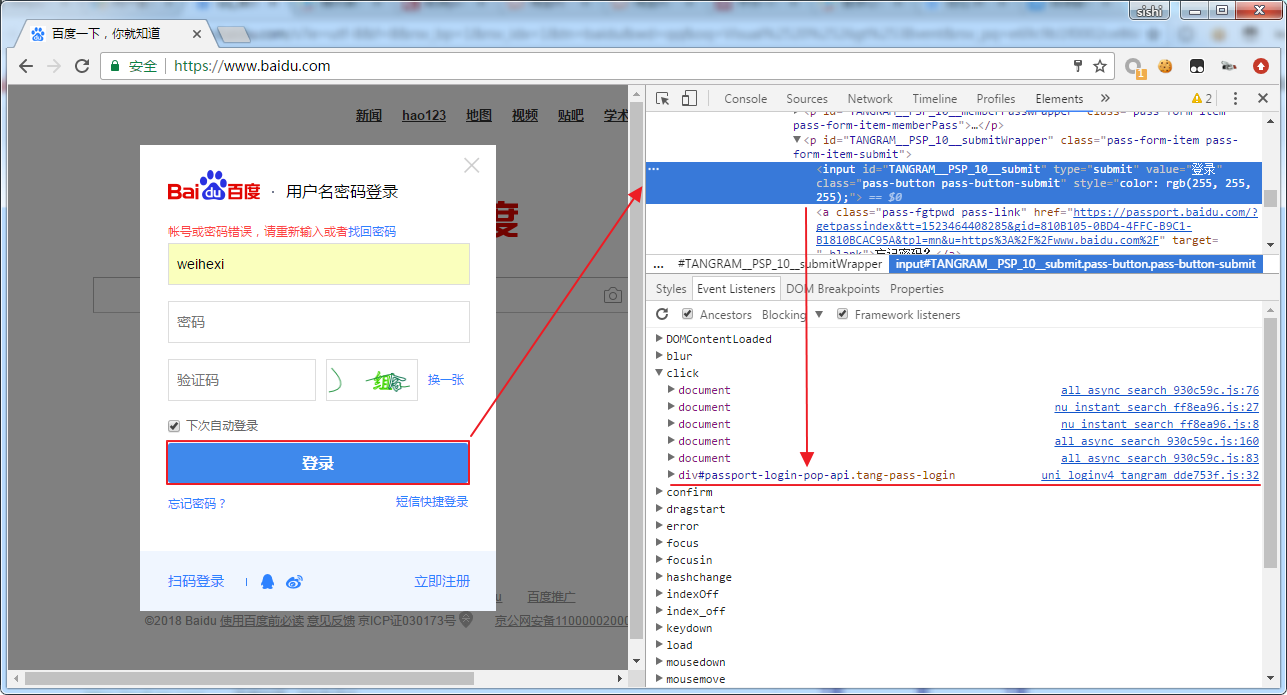Viewport: 1287px width, 695px height.
Task: Focus the username field containing weihexi
Action: [318, 264]
